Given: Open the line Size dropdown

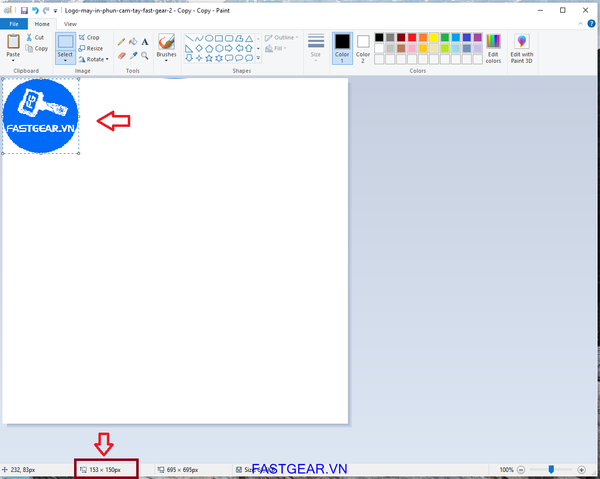Looking at the screenshot, I should coord(316,47).
